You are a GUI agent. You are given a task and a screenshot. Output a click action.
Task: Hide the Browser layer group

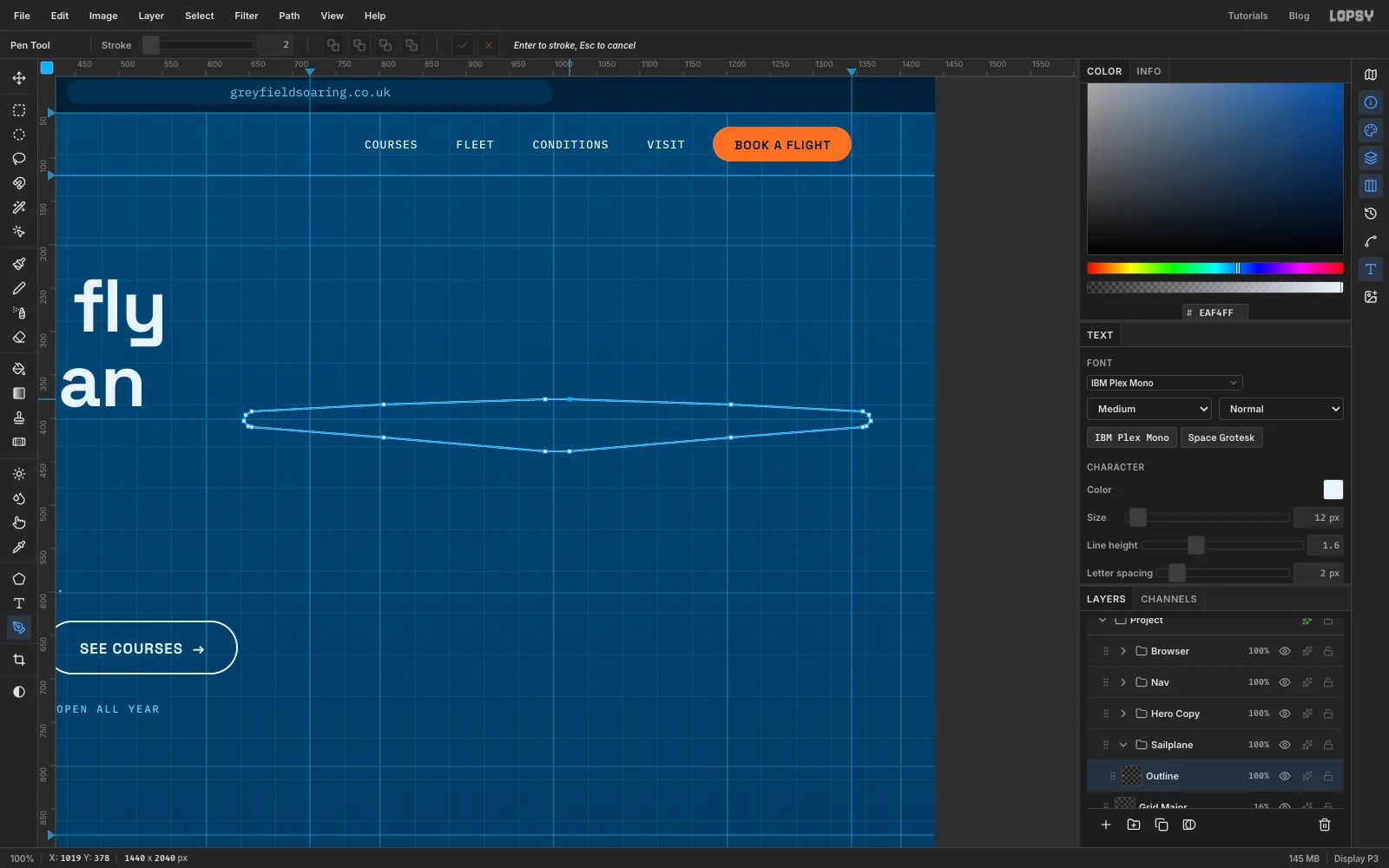[x=1285, y=651]
